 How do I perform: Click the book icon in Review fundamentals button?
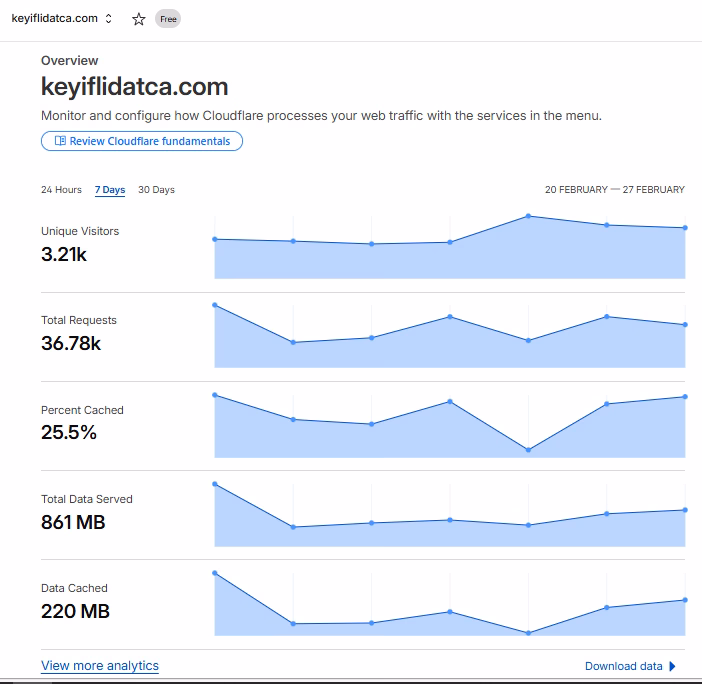[x=60, y=141]
